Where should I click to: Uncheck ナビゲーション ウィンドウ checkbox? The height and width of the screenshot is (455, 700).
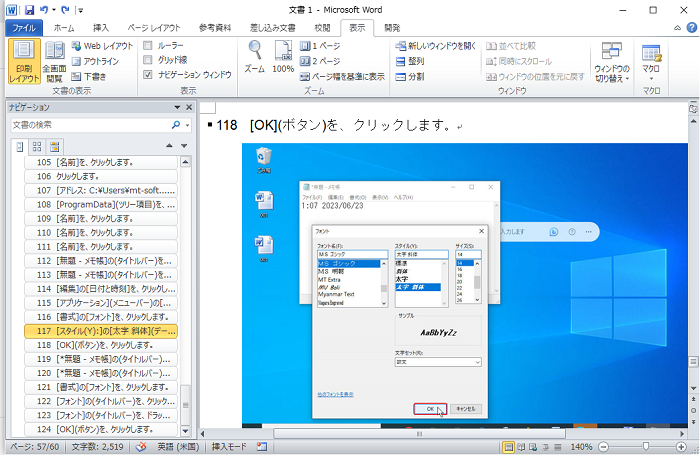tap(148, 75)
